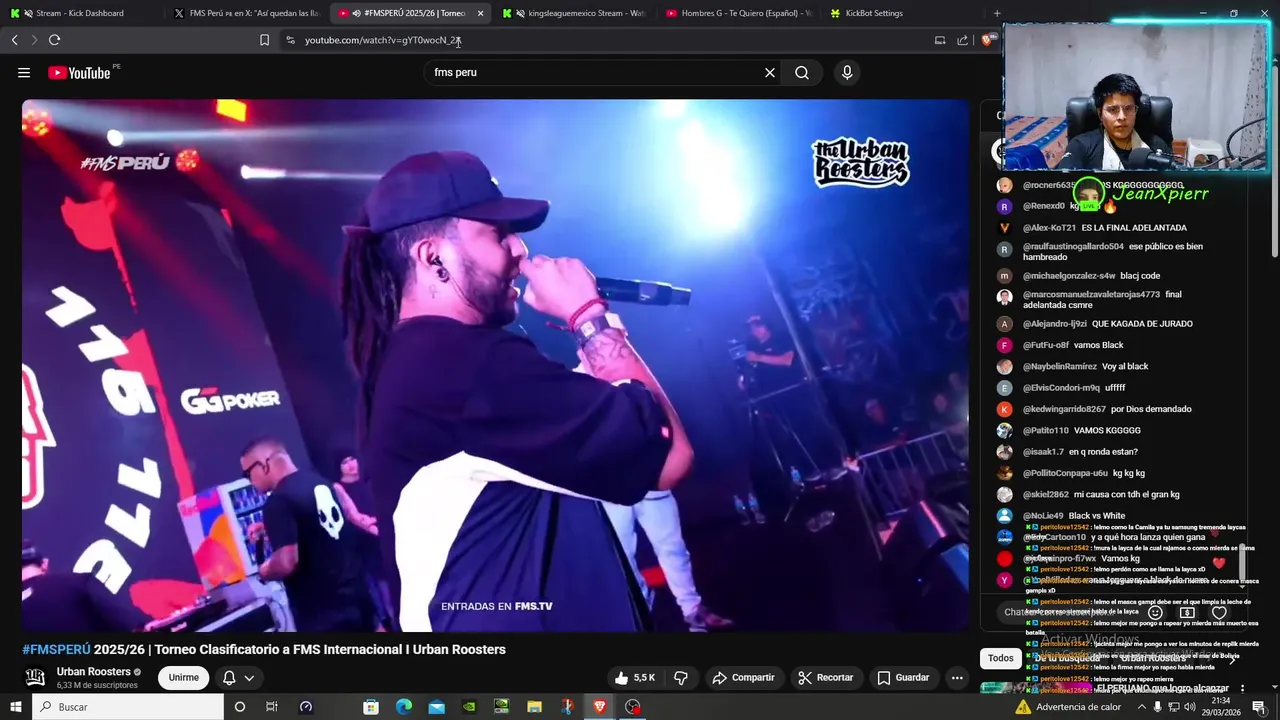This screenshot has width=1280, height=720.
Task: Open the notification bell dropdown
Action: click(x=238, y=677)
